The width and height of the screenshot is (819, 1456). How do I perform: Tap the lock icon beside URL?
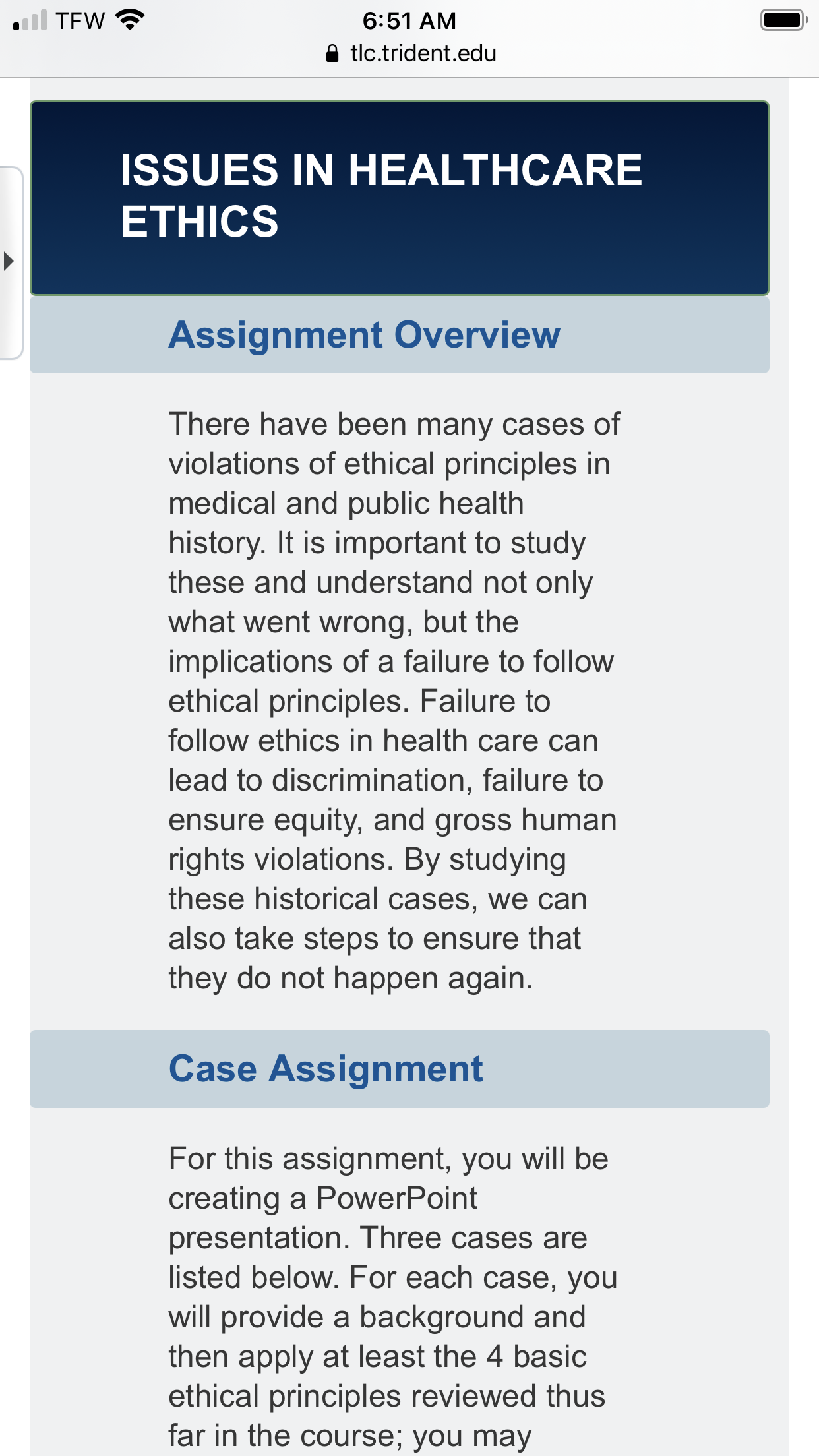[x=332, y=53]
